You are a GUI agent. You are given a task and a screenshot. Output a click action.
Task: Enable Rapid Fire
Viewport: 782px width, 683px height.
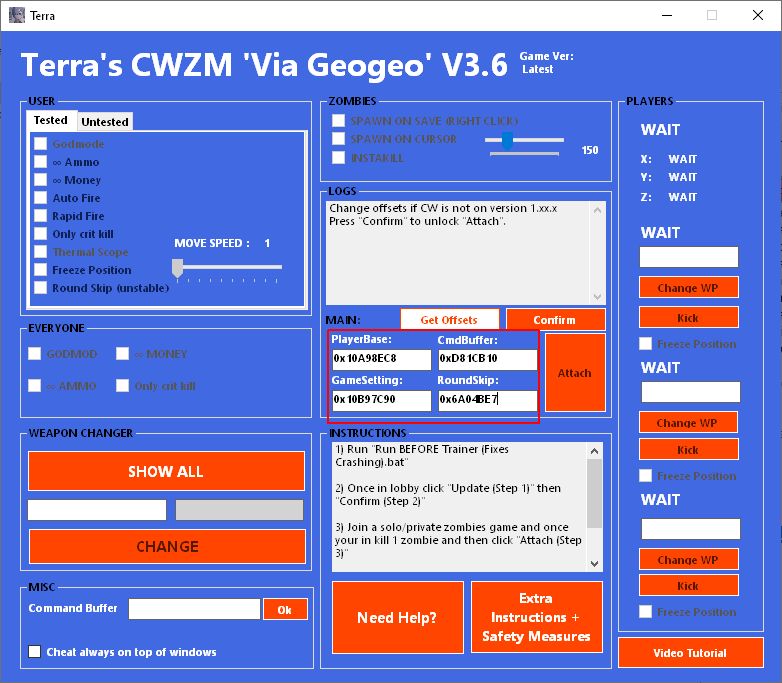[40, 216]
